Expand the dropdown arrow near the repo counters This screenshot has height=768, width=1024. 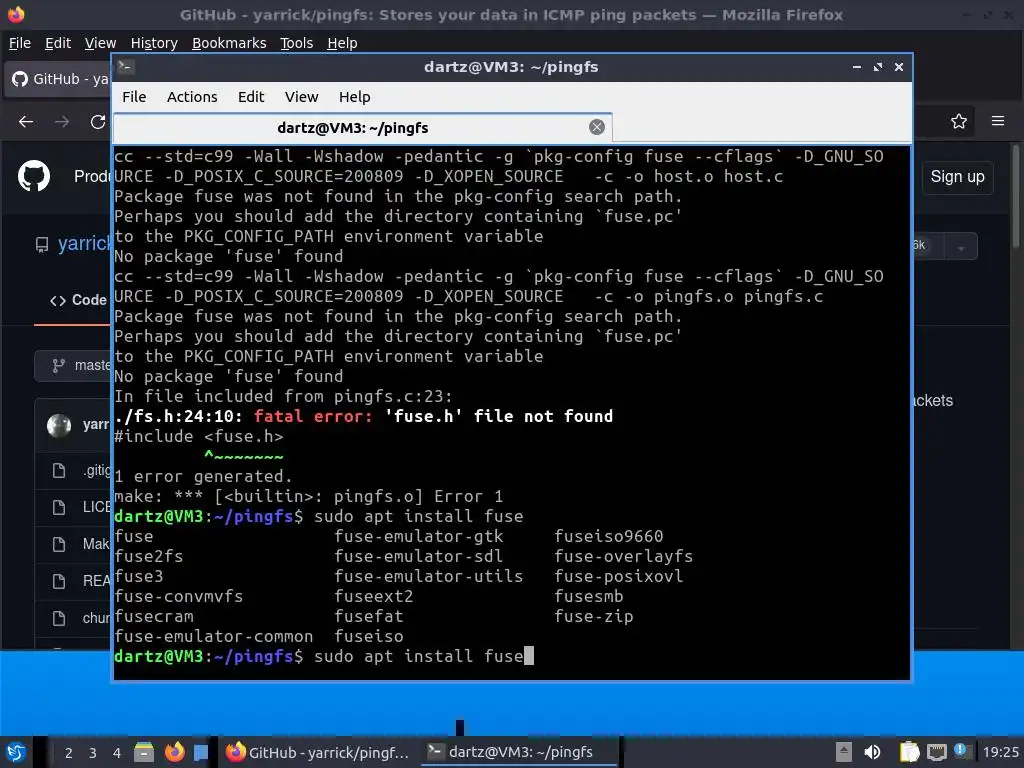[961, 247]
